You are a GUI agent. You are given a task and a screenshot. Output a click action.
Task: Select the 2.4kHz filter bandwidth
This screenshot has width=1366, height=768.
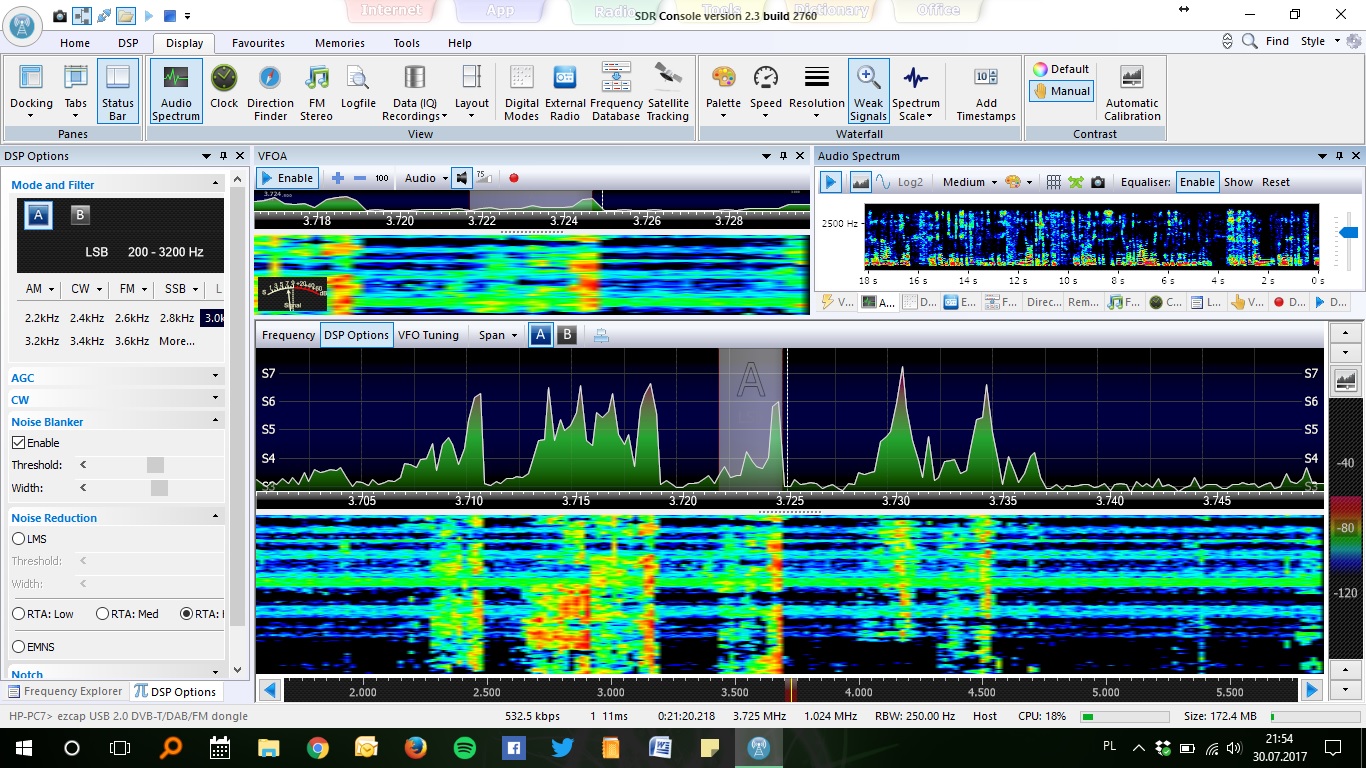(x=87, y=318)
